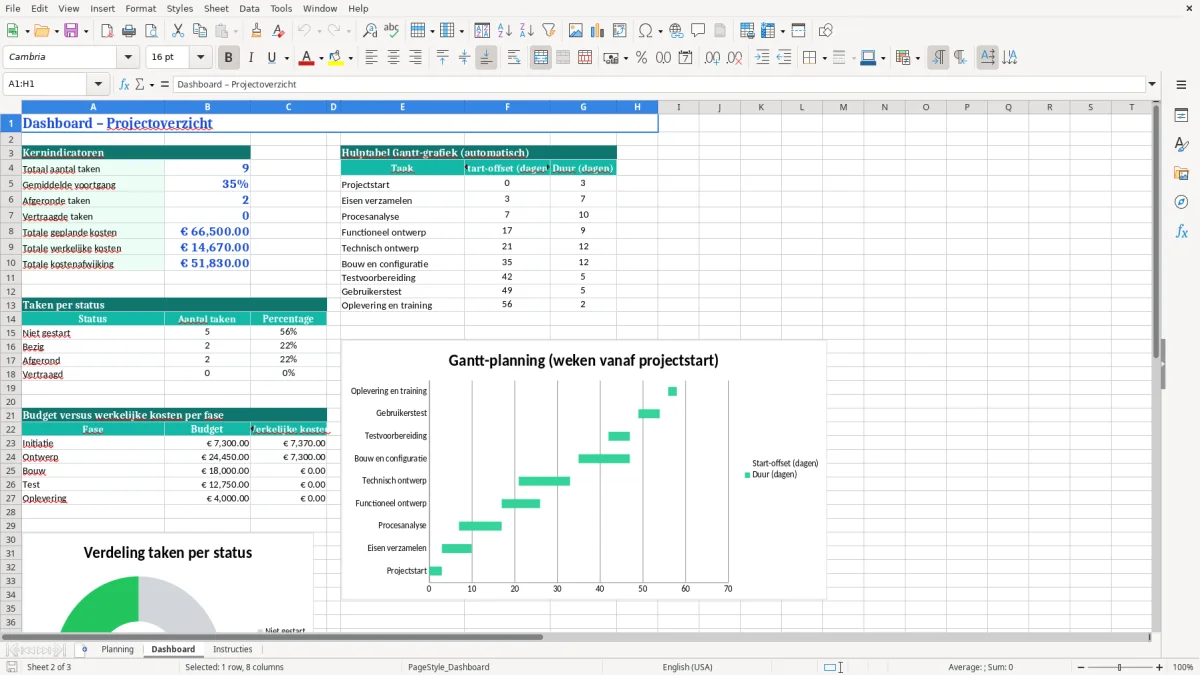Open the Open-document dropdown arrow

coord(56,31)
